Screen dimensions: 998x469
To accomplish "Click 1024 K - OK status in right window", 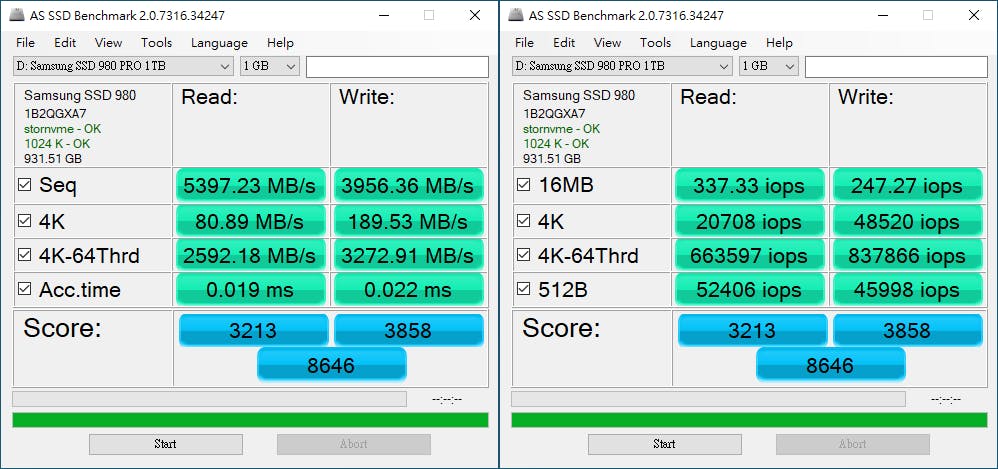I will pyautogui.click(x=556, y=144).
